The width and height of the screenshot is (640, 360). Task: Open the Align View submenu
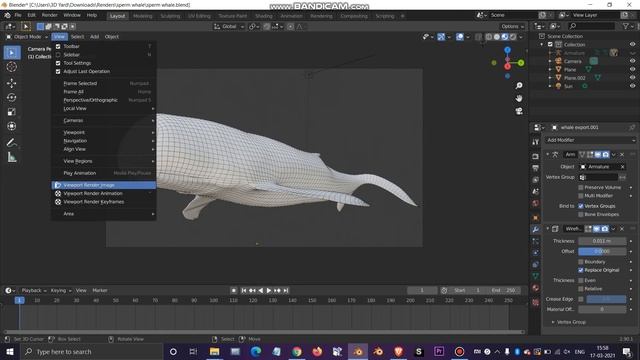104,149
